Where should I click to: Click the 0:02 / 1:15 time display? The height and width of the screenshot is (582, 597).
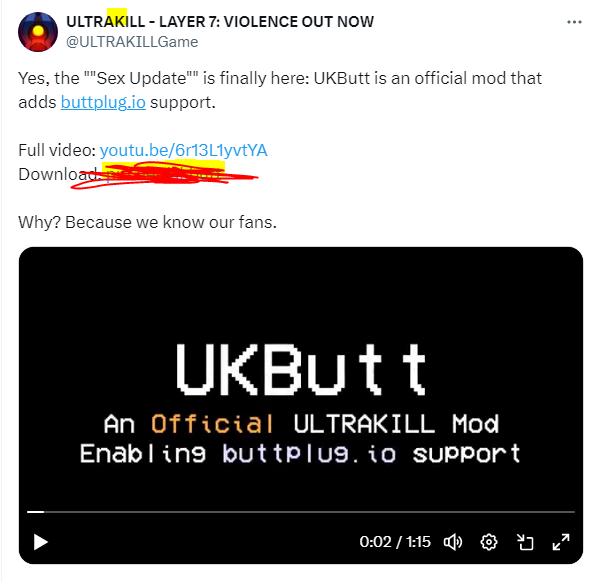click(395, 542)
